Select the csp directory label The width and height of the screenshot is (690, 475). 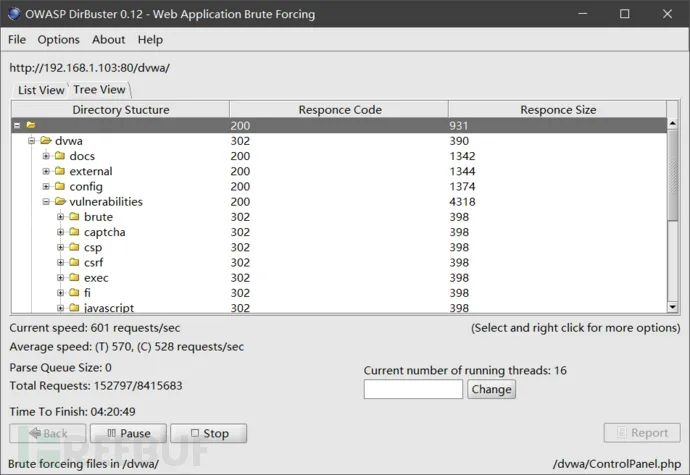pyautogui.click(x=93, y=247)
